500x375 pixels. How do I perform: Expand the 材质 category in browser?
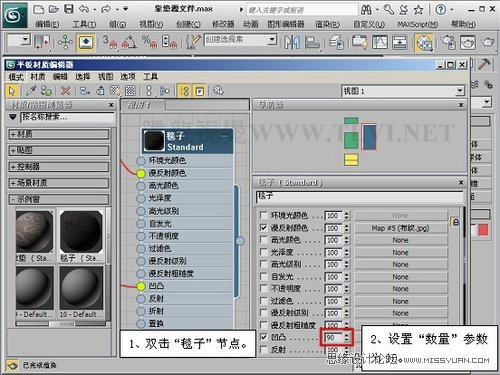[59, 134]
